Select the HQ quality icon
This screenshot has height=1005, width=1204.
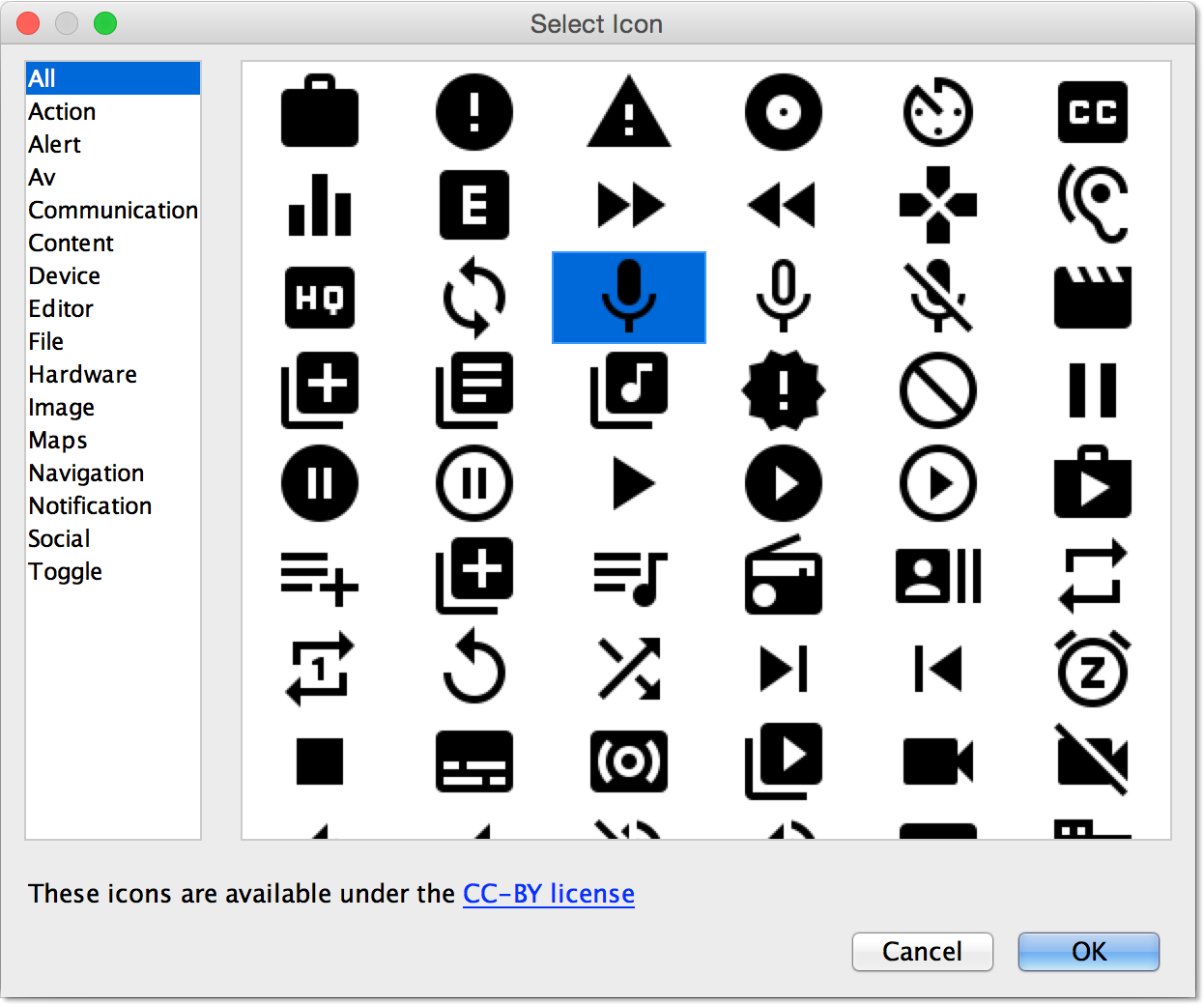pos(320,298)
